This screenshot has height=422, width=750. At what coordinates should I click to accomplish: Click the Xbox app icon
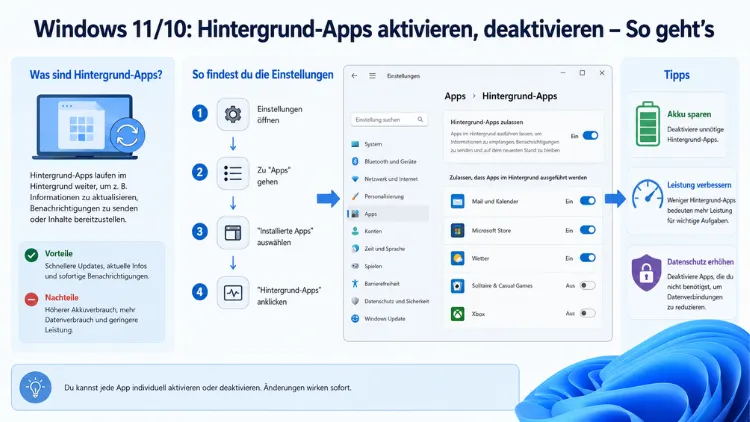point(458,314)
